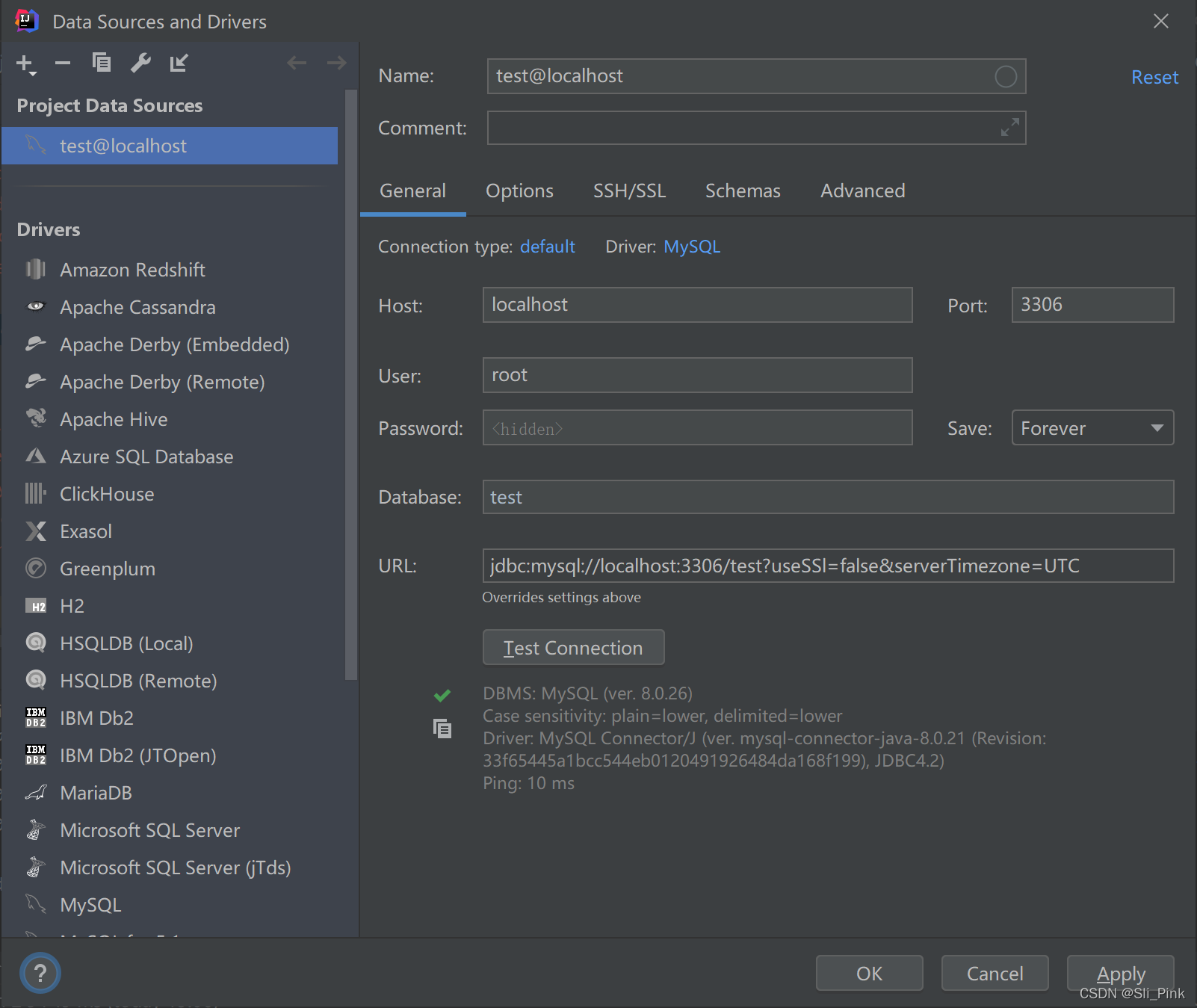Select Apache Derby (Remote) driver

tap(170, 382)
